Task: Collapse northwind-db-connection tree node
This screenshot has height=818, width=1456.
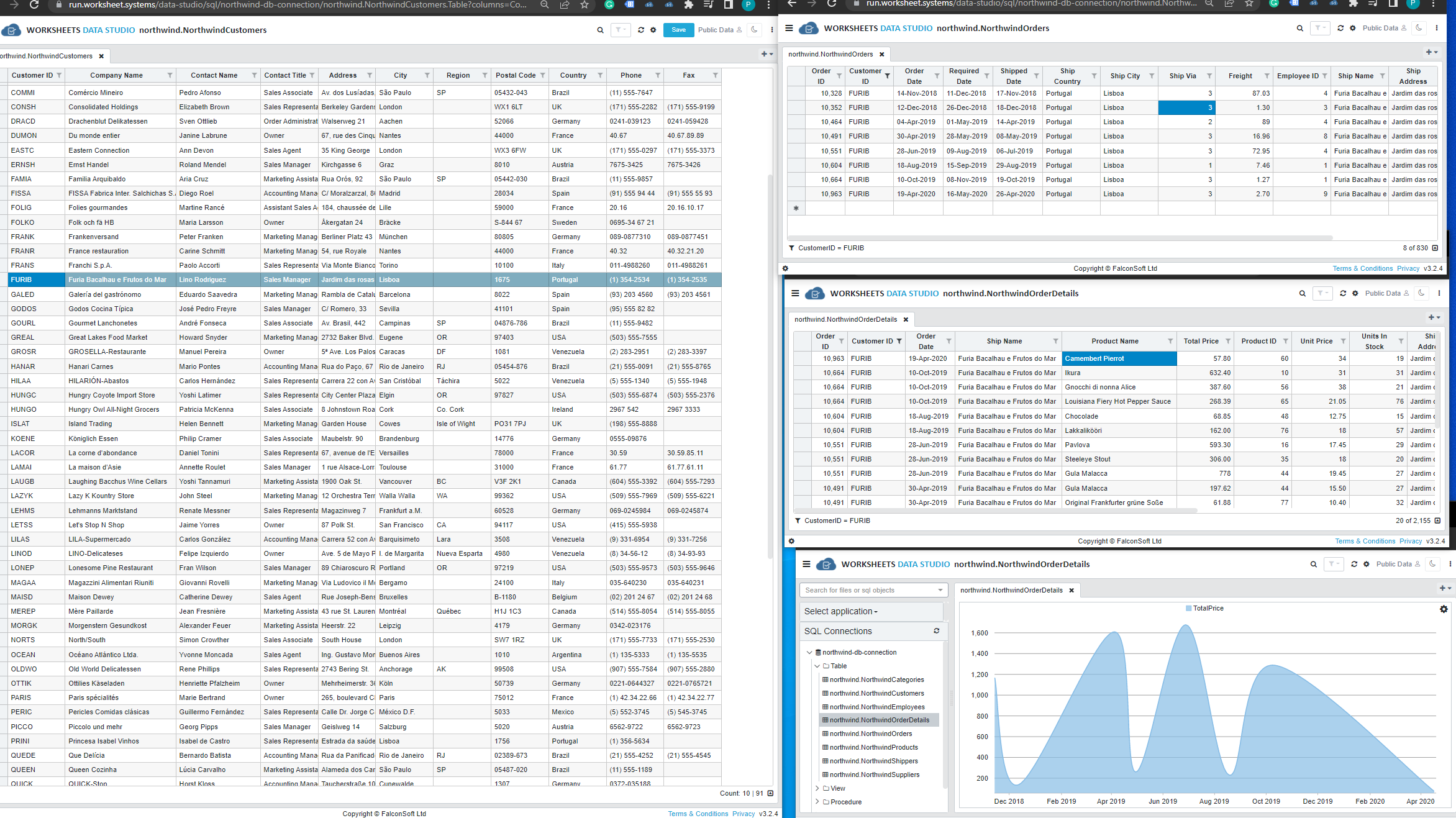Action: [x=809, y=653]
